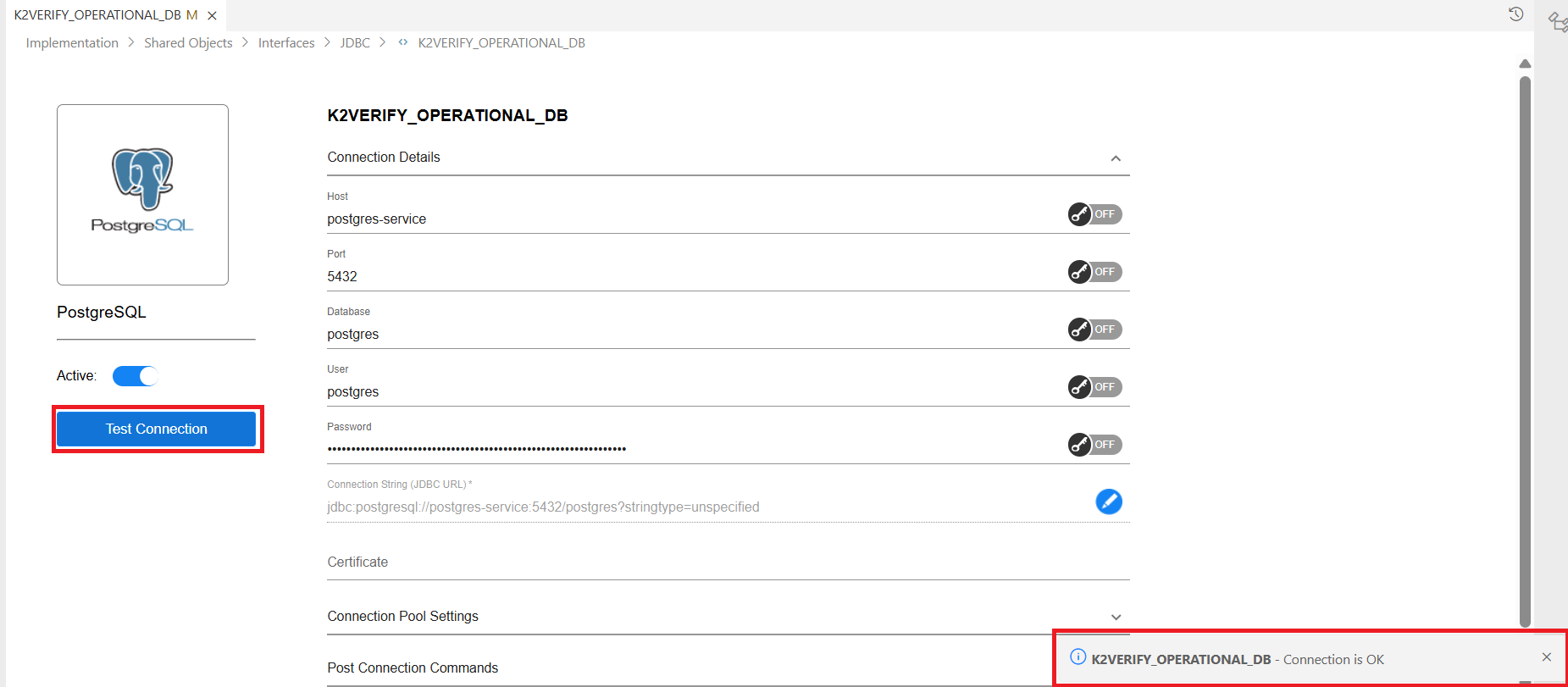This screenshot has height=687, width=1568.
Task: Click the PostgreSQL label under the logo
Action: pyautogui.click(x=102, y=312)
